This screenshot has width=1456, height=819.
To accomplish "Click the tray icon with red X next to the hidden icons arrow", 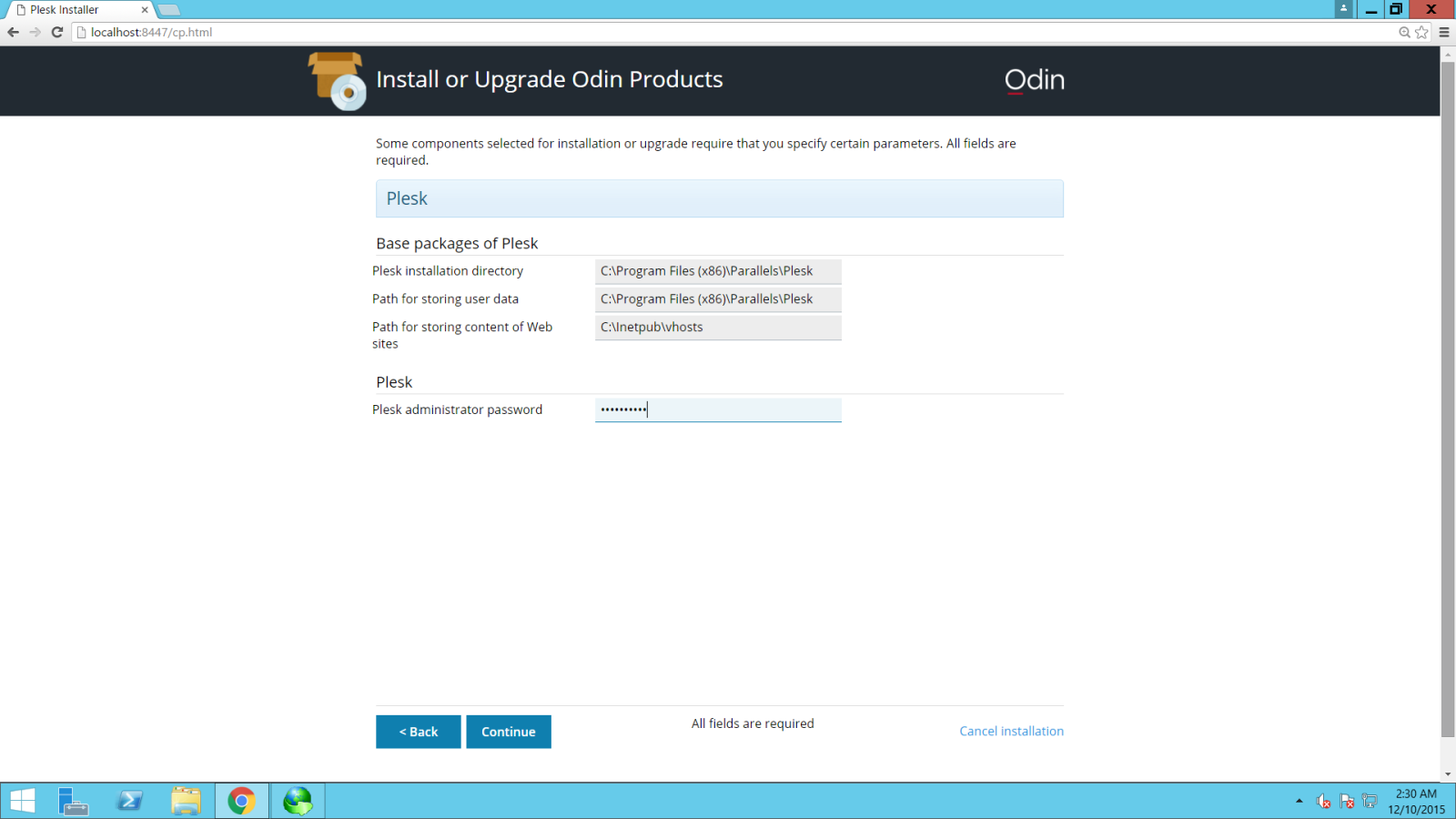I will click(x=1323, y=801).
